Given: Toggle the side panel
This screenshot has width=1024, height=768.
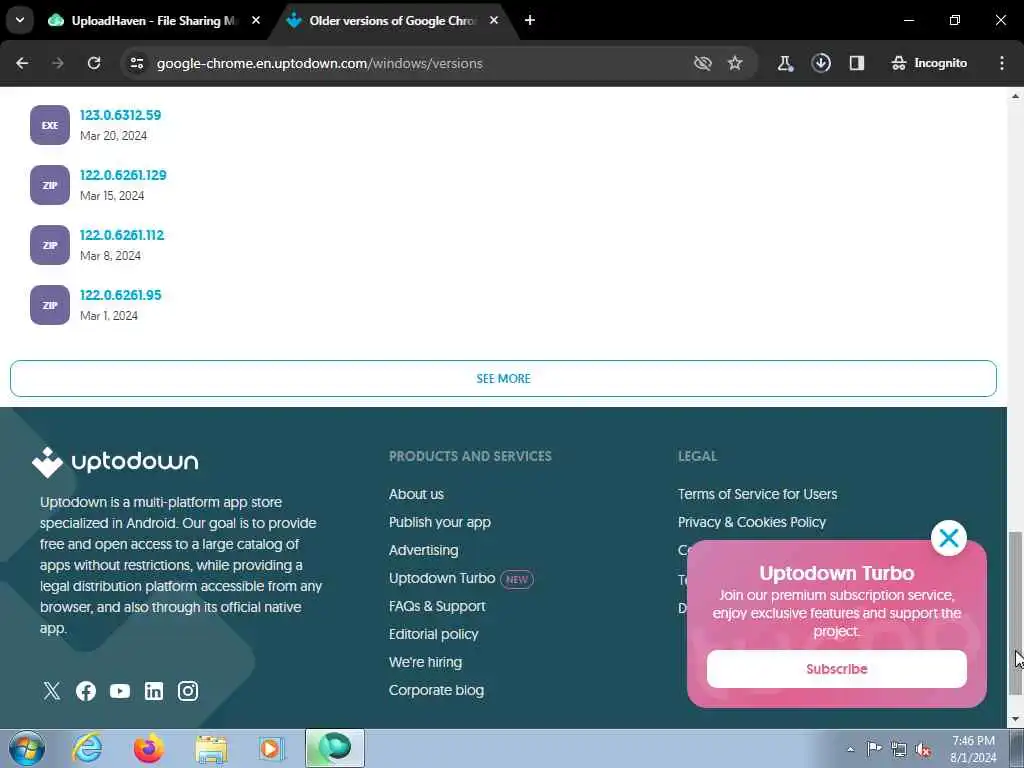Looking at the screenshot, I should point(857,63).
